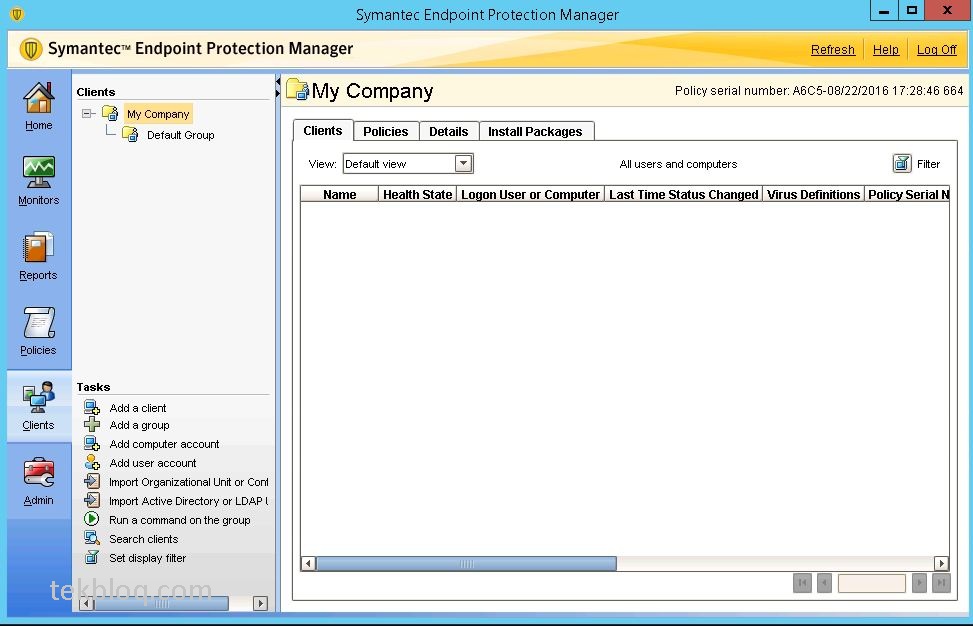Click the Symantec shield logo in header
Screen dimensions: 973x626
[x=30, y=49]
